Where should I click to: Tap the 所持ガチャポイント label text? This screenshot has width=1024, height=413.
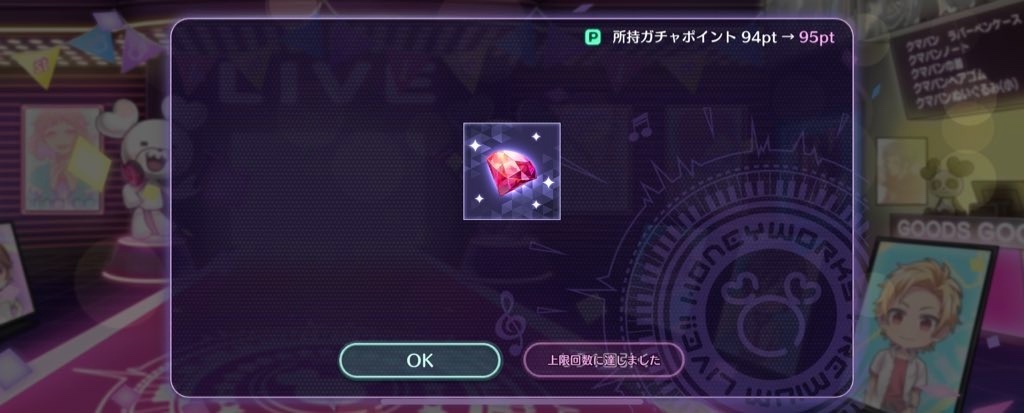click(x=674, y=37)
